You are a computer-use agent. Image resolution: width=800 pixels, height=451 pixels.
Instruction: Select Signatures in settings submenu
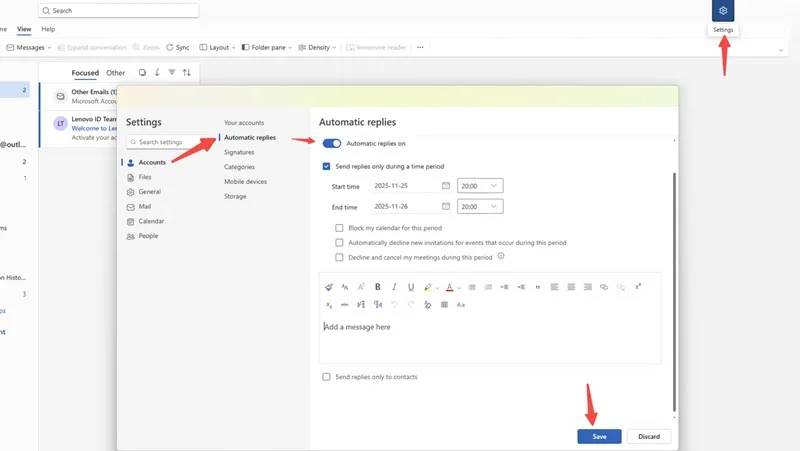[x=239, y=152]
